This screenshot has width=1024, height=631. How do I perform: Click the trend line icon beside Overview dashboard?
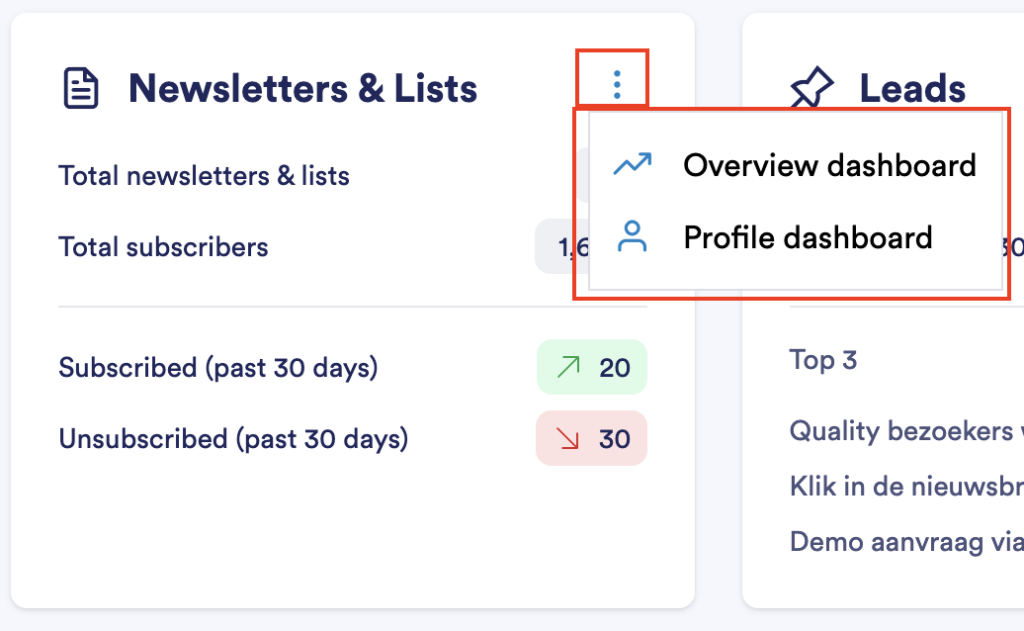click(x=632, y=164)
